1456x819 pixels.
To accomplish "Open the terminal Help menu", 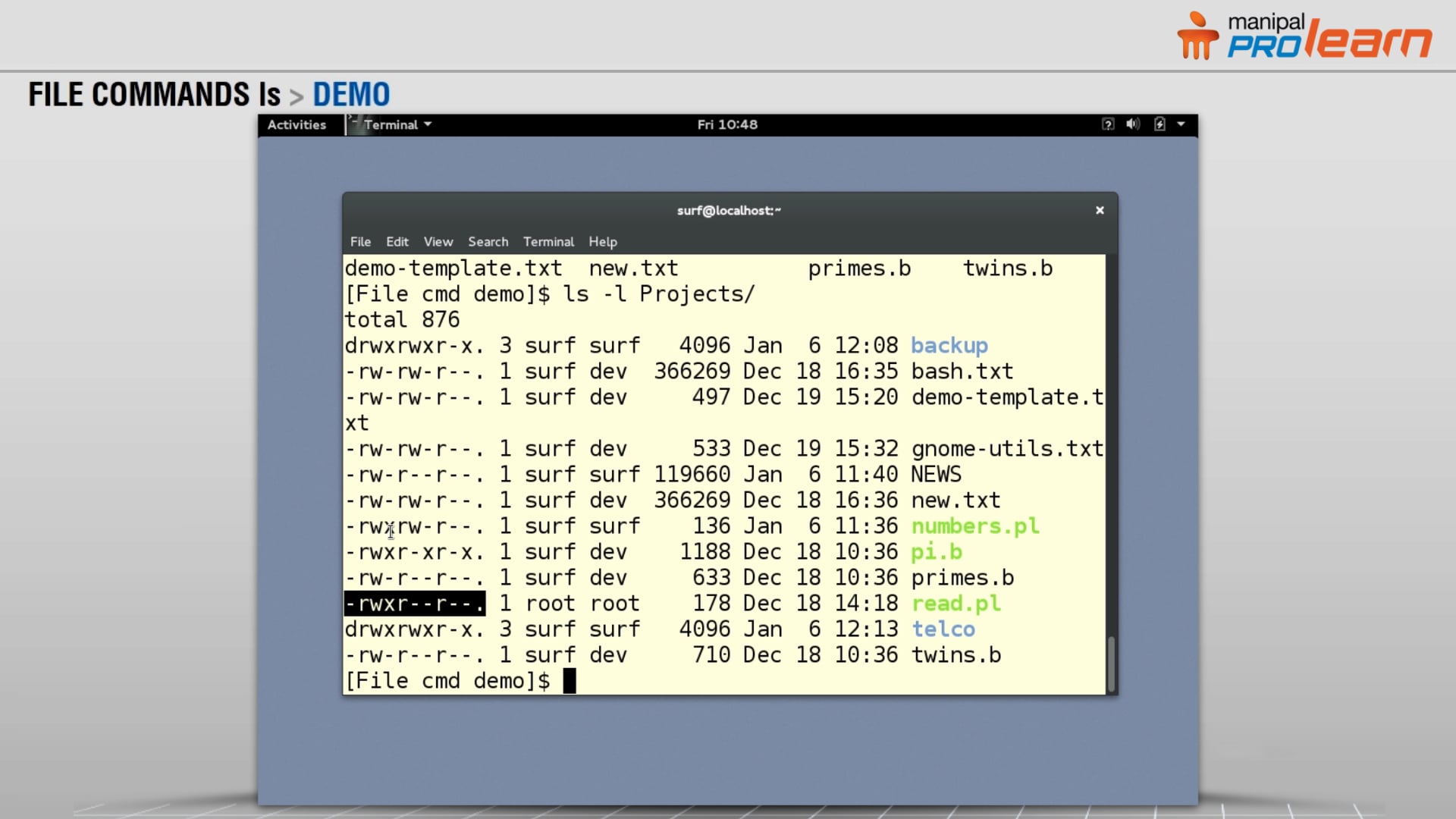I will coord(603,242).
